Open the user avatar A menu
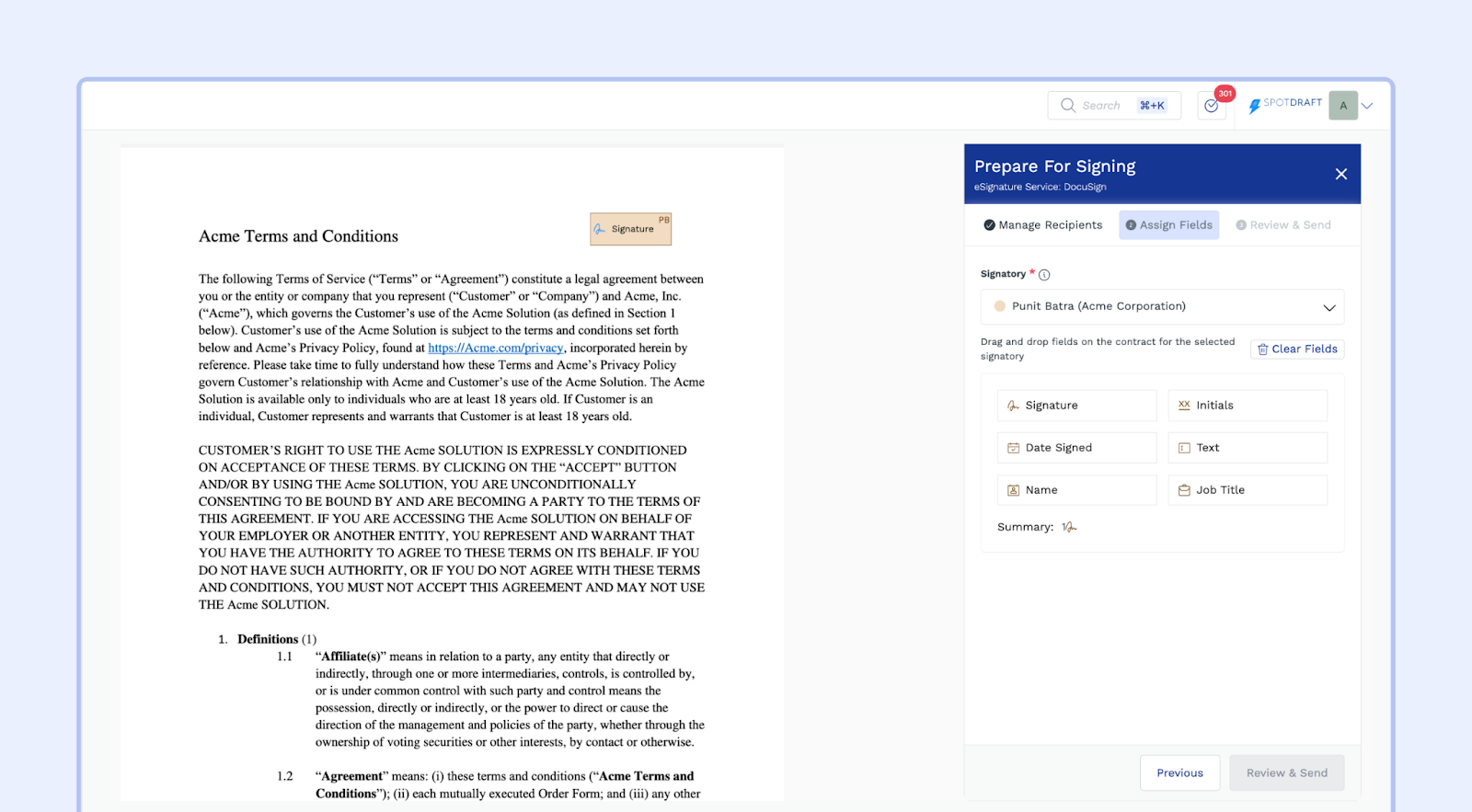Viewport: 1472px width, 812px height. [x=1343, y=106]
